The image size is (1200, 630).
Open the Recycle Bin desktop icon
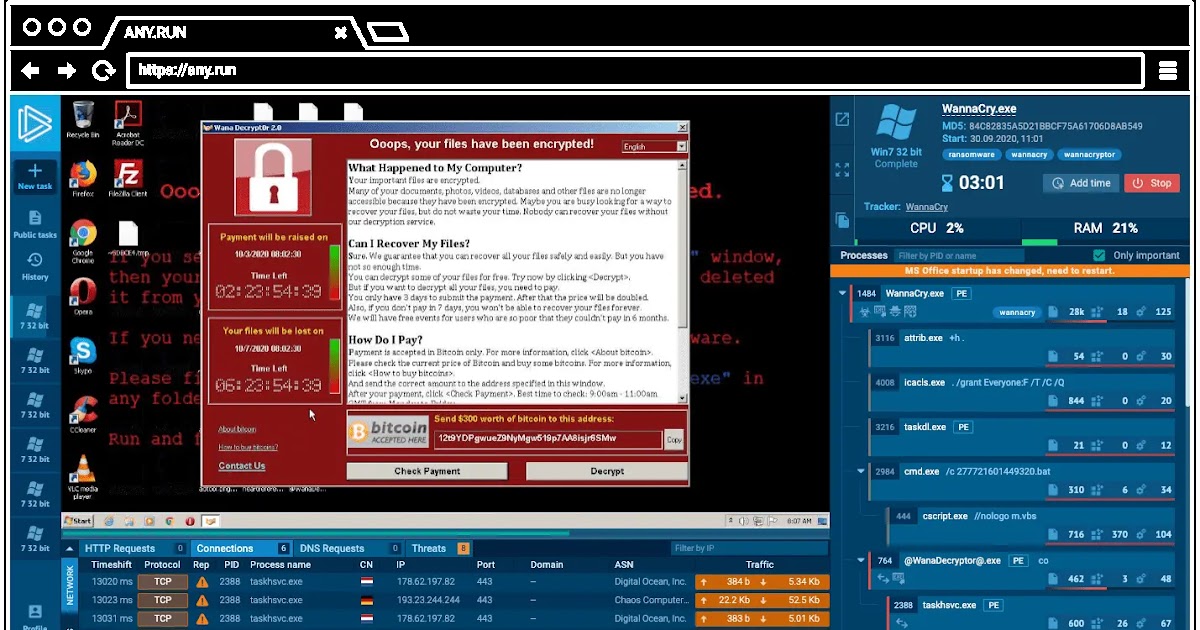(x=83, y=120)
